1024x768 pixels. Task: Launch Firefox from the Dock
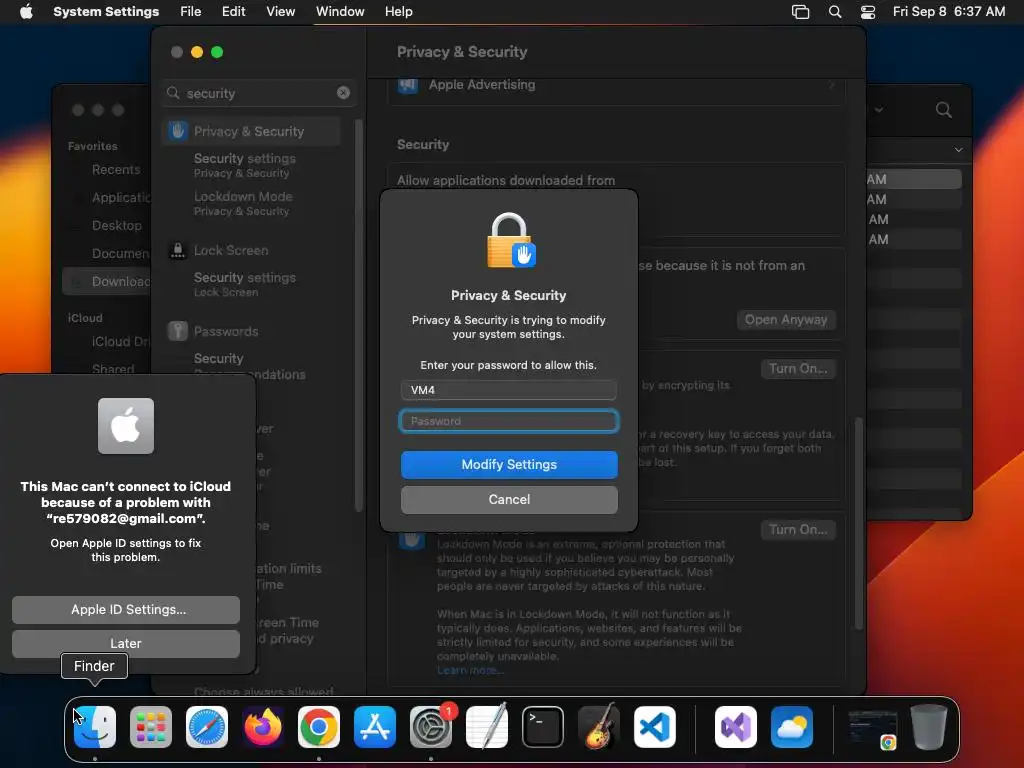pos(263,727)
